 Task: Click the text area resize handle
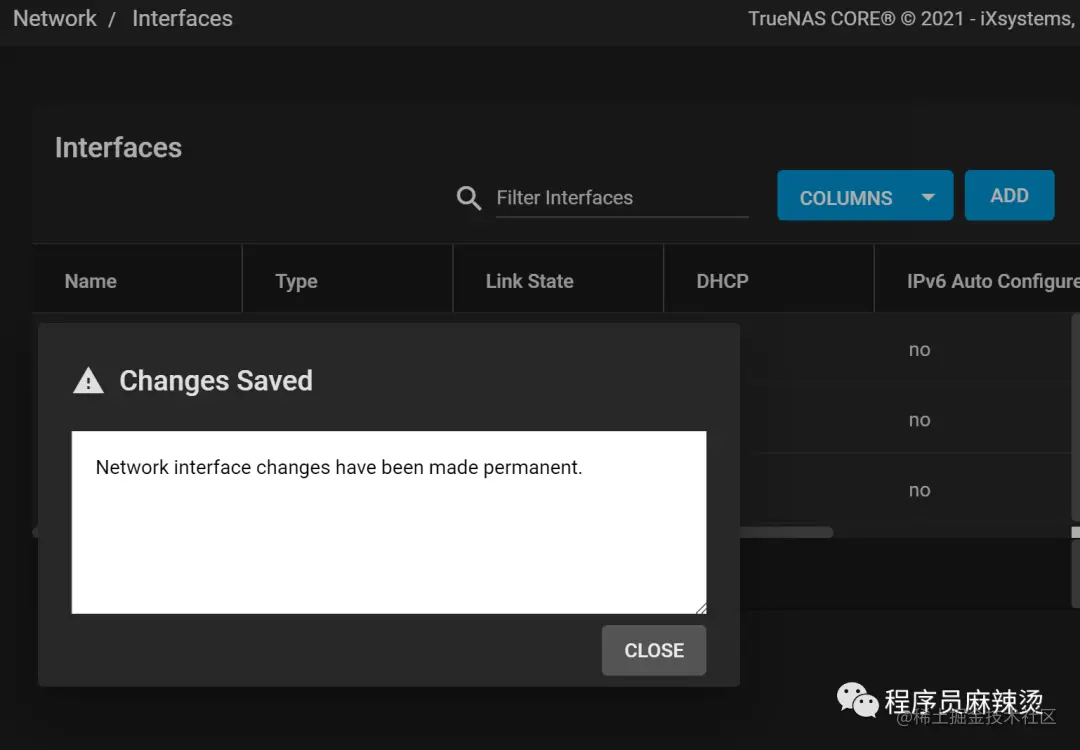(700, 607)
